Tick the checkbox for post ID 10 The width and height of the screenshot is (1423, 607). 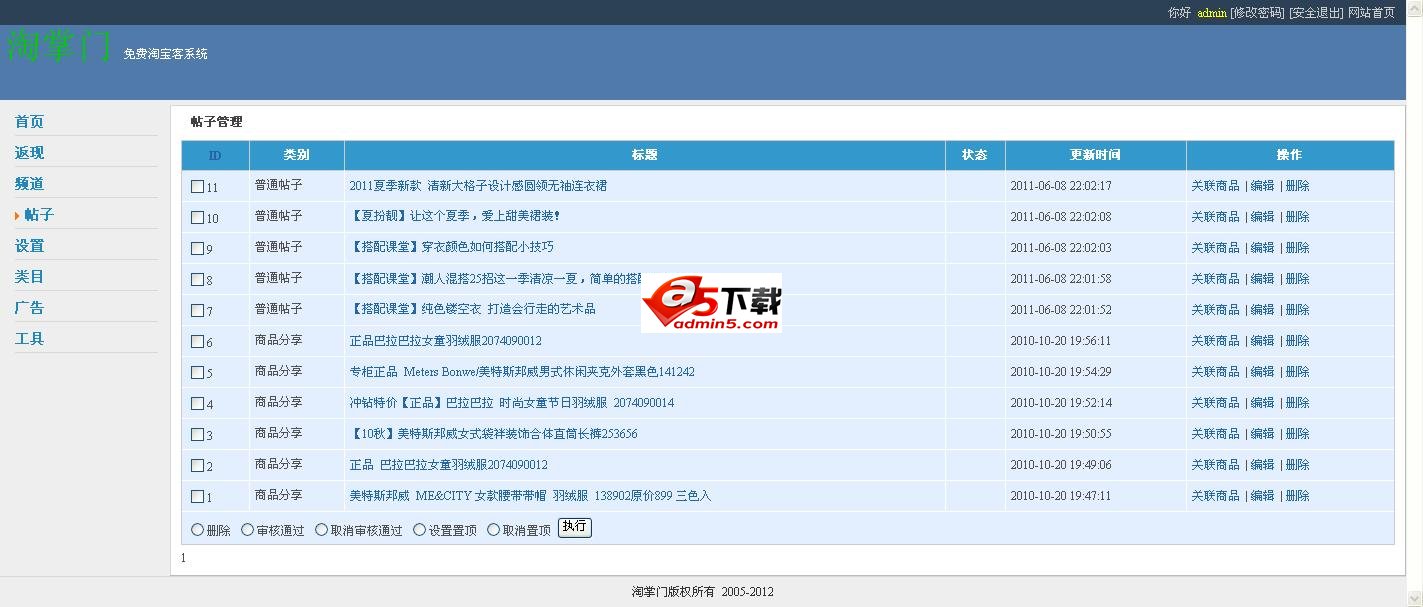click(197, 217)
